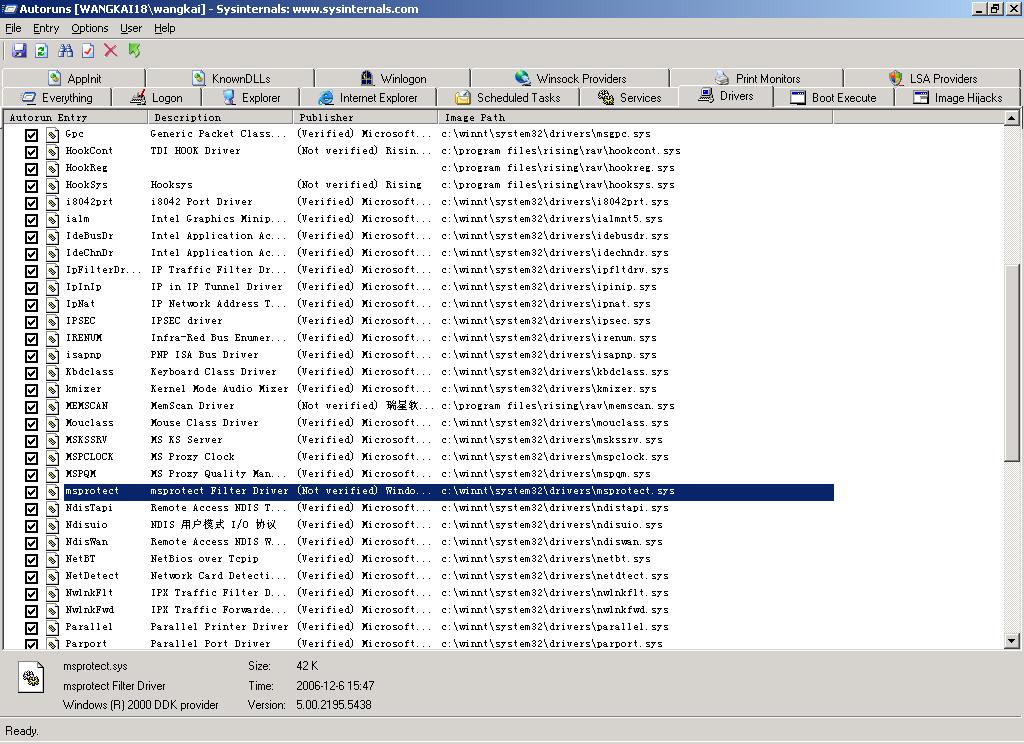Click the Autoruns title bar app icon
This screenshot has height=744, width=1024.
[x=9, y=8]
